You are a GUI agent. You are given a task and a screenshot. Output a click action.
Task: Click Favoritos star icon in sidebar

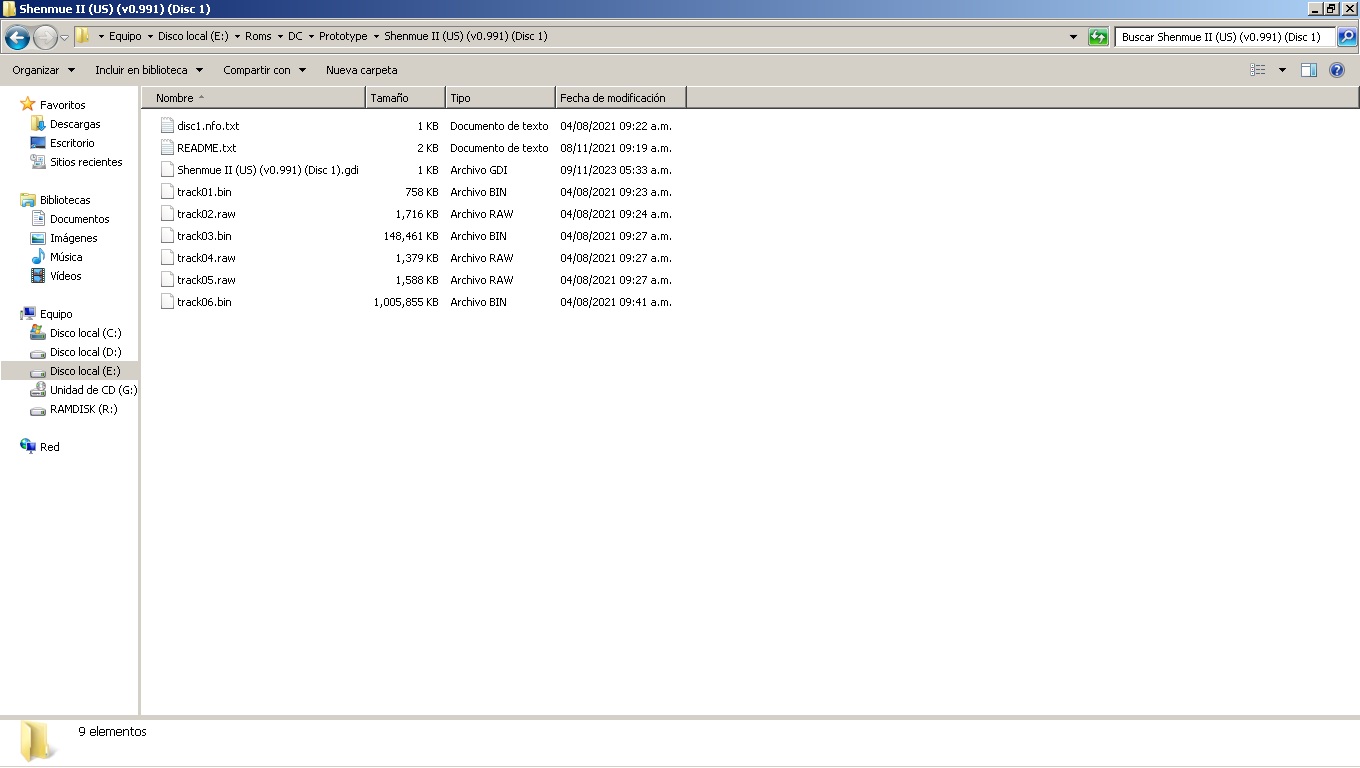[x=28, y=104]
